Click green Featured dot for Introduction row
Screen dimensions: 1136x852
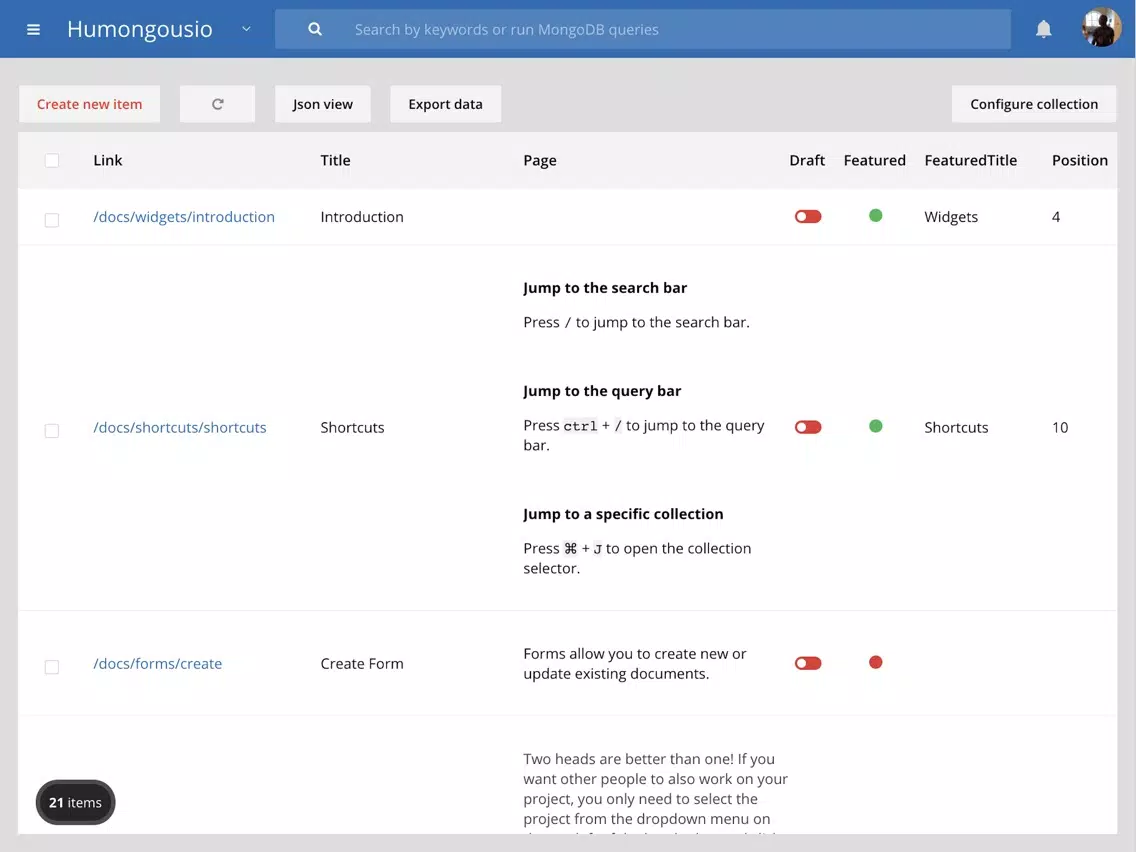tap(875, 216)
